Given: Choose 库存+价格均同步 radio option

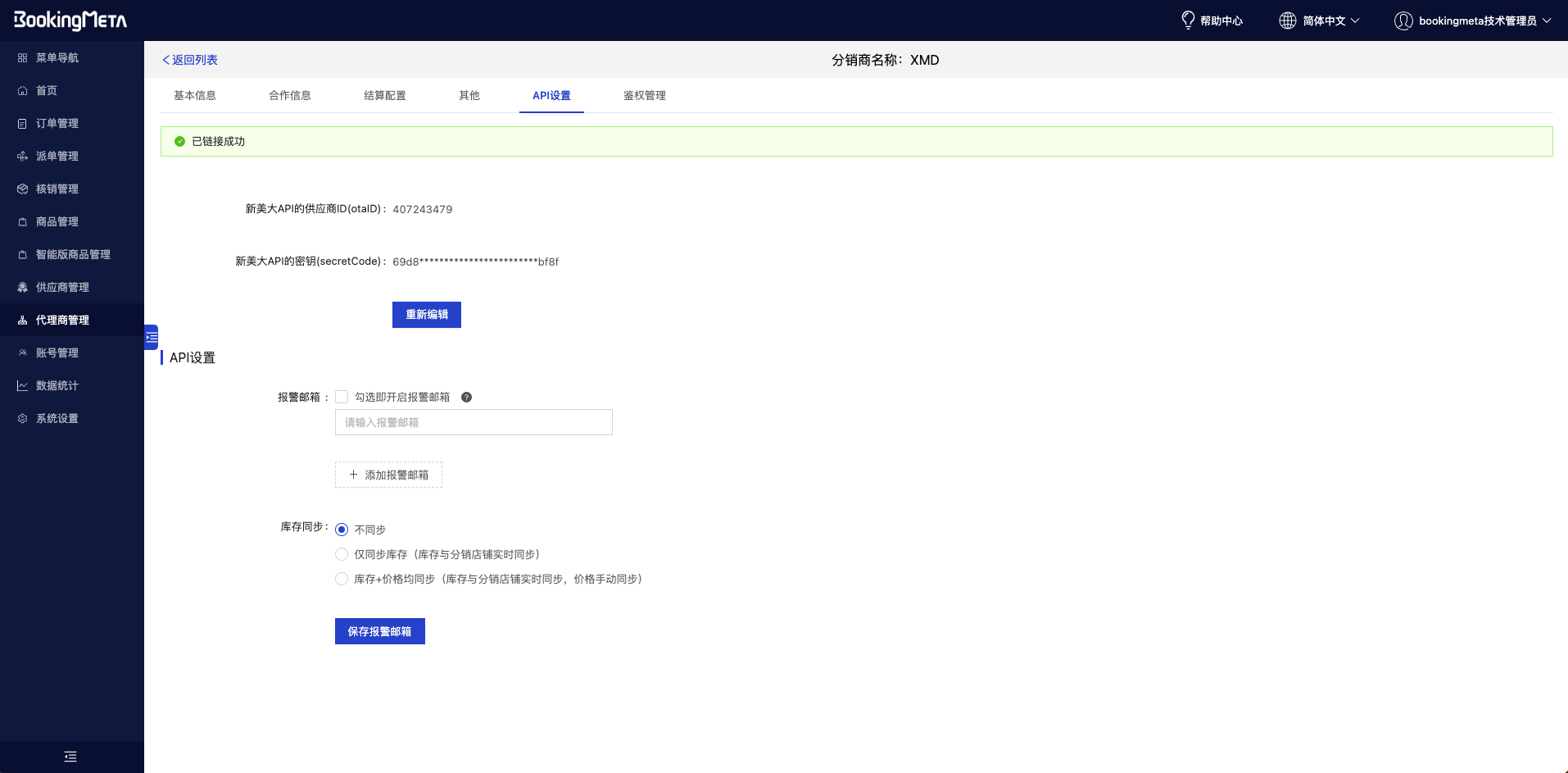Looking at the screenshot, I should (342, 579).
